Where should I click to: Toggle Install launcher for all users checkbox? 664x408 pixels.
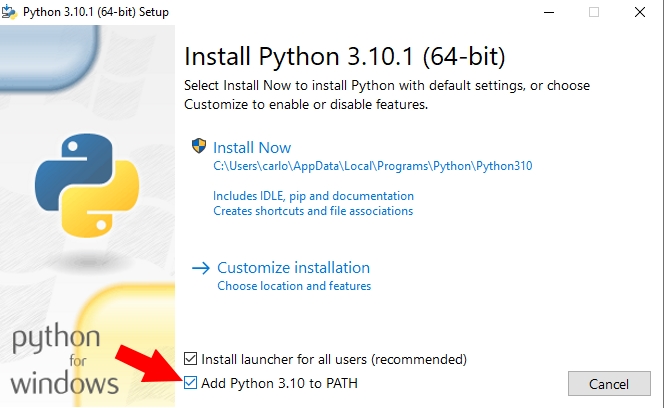click(191, 358)
